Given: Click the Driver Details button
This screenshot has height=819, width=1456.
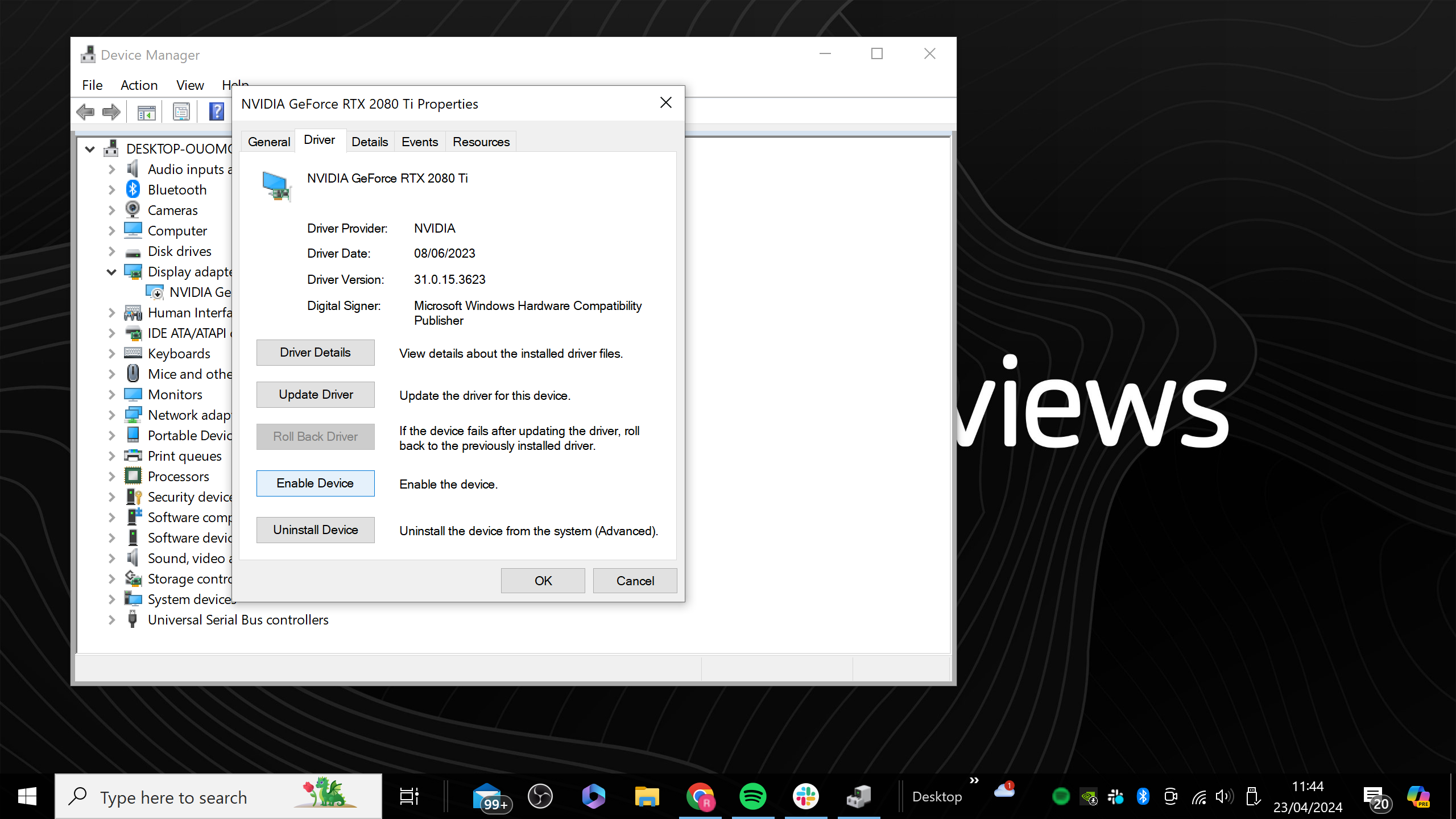Looking at the screenshot, I should point(315,353).
